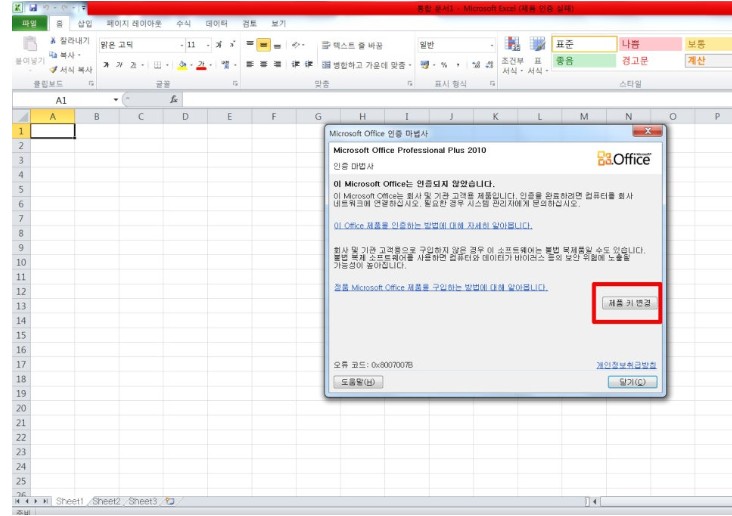Save the workbook from the quick access toolbar

point(33,7)
